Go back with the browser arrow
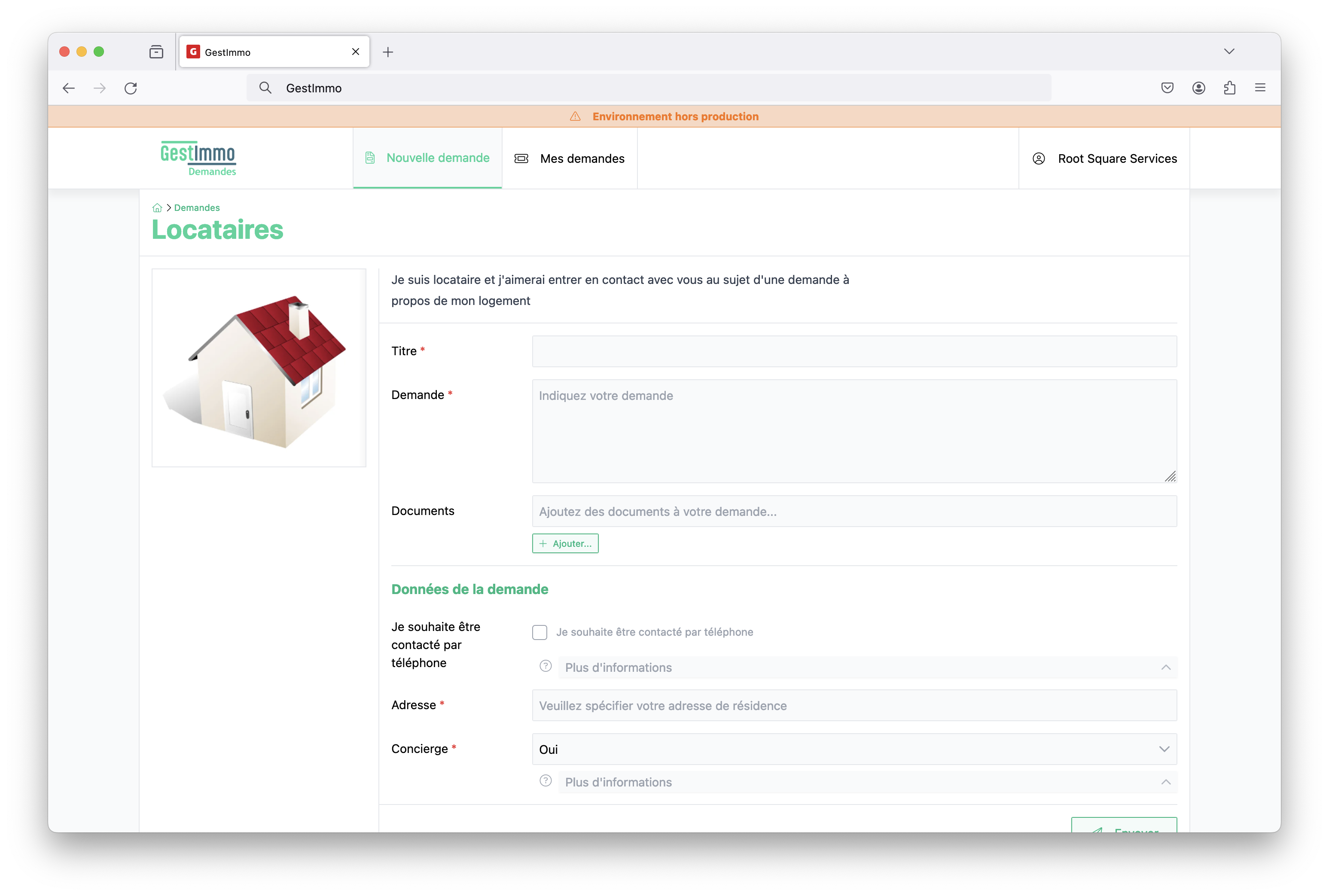 pyautogui.click(x=69, y=88)
